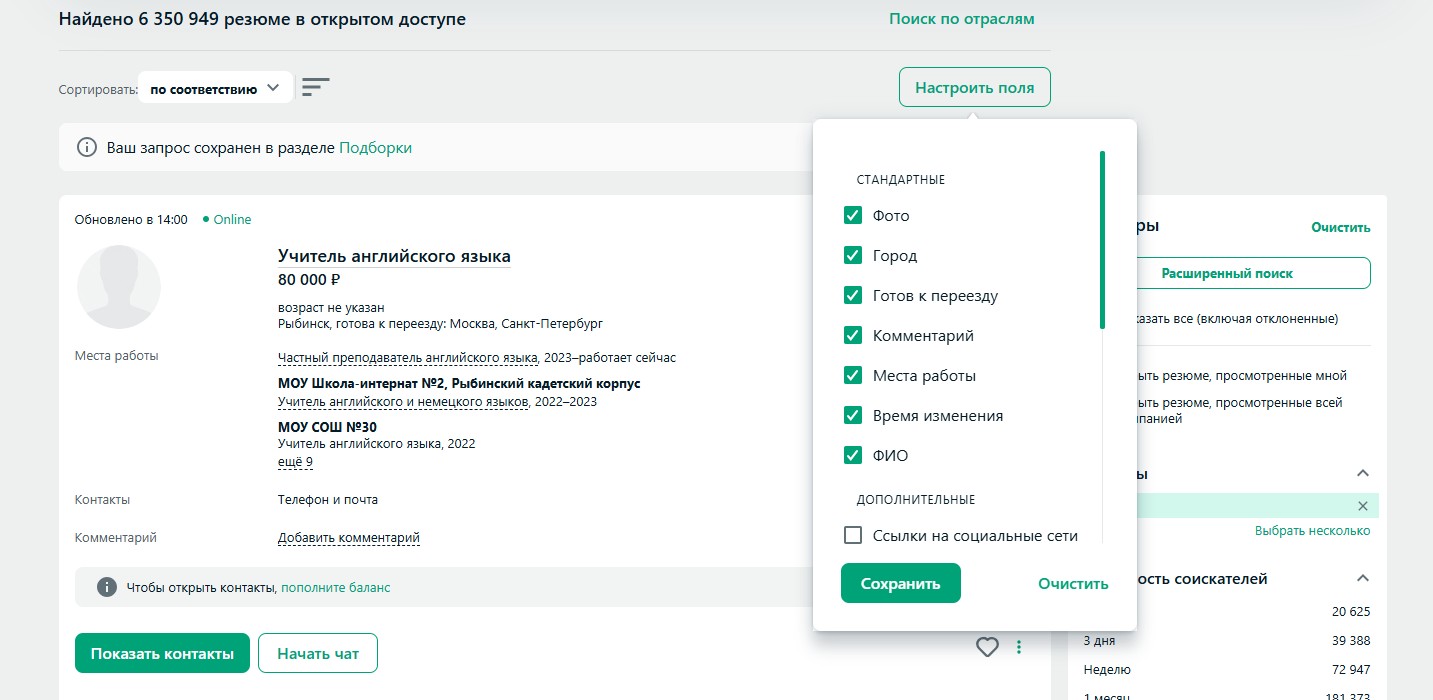Click the info icon near saved query notice
This screenshot has height=700, width=1433.
(87, 148)
